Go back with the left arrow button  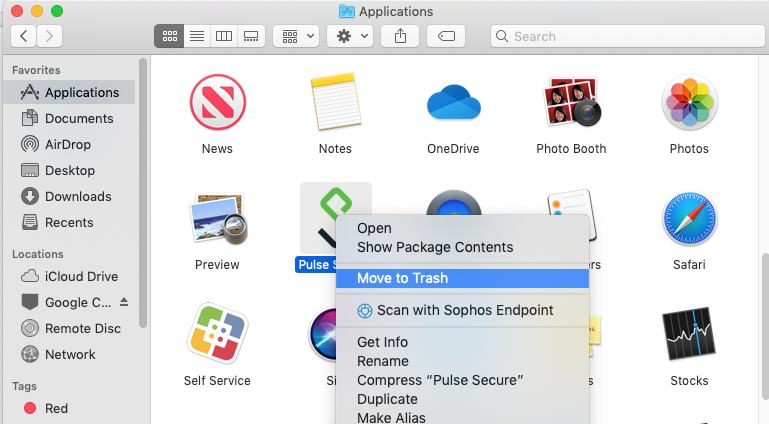(24, 36)
